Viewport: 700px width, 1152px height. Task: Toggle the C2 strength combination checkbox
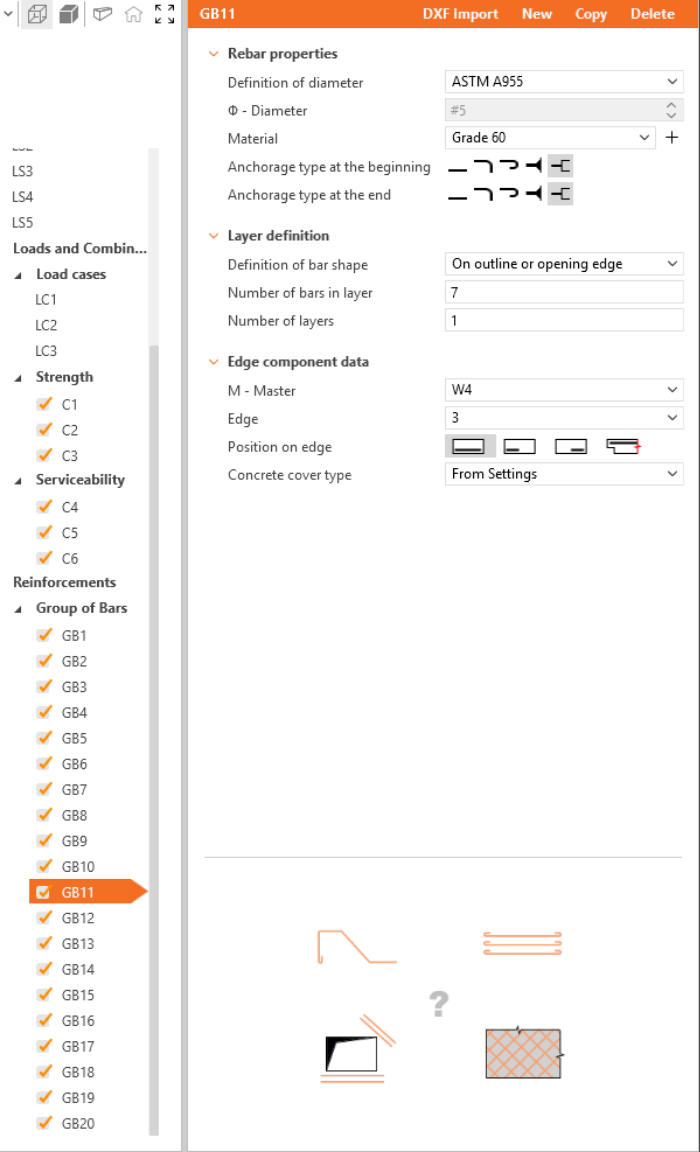44,430
